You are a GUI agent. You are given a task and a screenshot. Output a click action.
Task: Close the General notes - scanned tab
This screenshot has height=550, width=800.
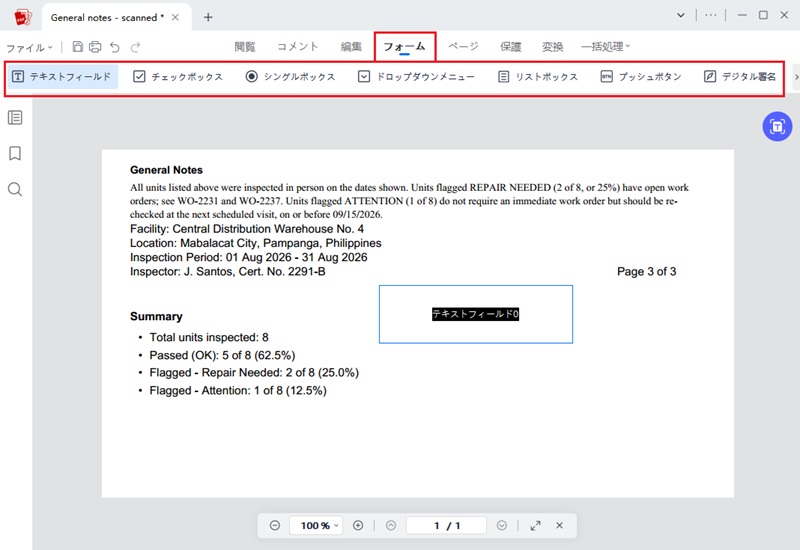click(175, 17)
